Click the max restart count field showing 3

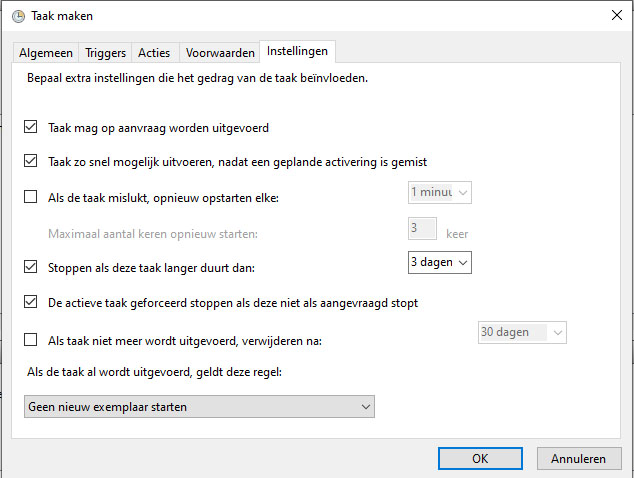(422, 228)
